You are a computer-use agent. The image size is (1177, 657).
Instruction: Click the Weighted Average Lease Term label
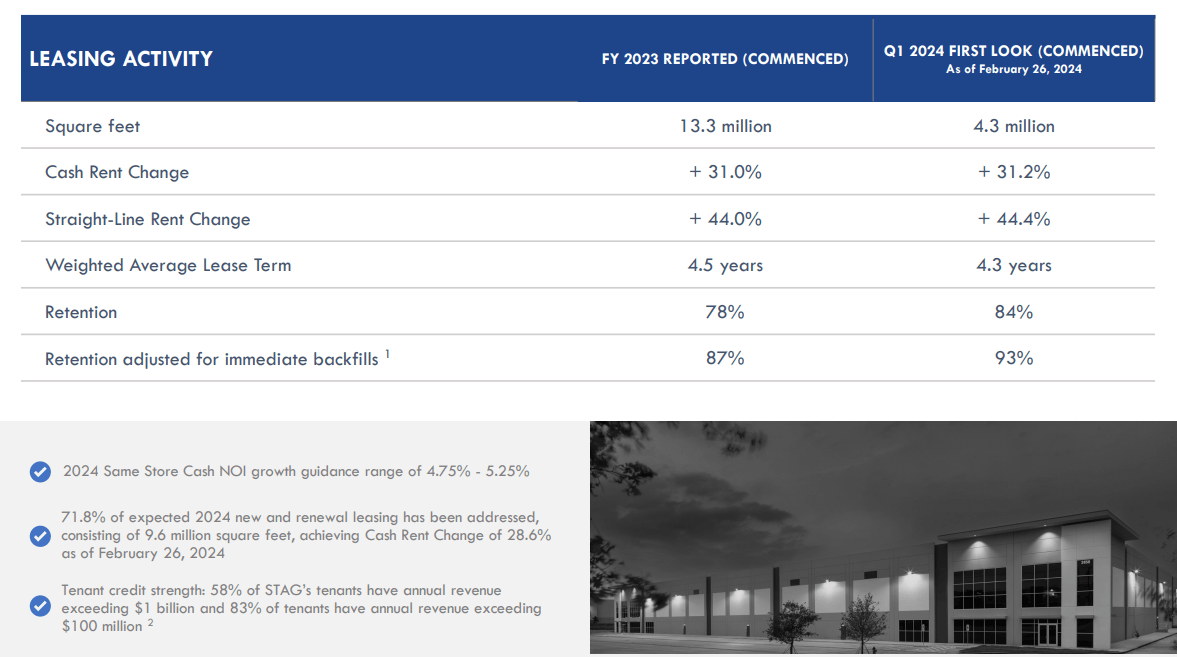(168, 266)
